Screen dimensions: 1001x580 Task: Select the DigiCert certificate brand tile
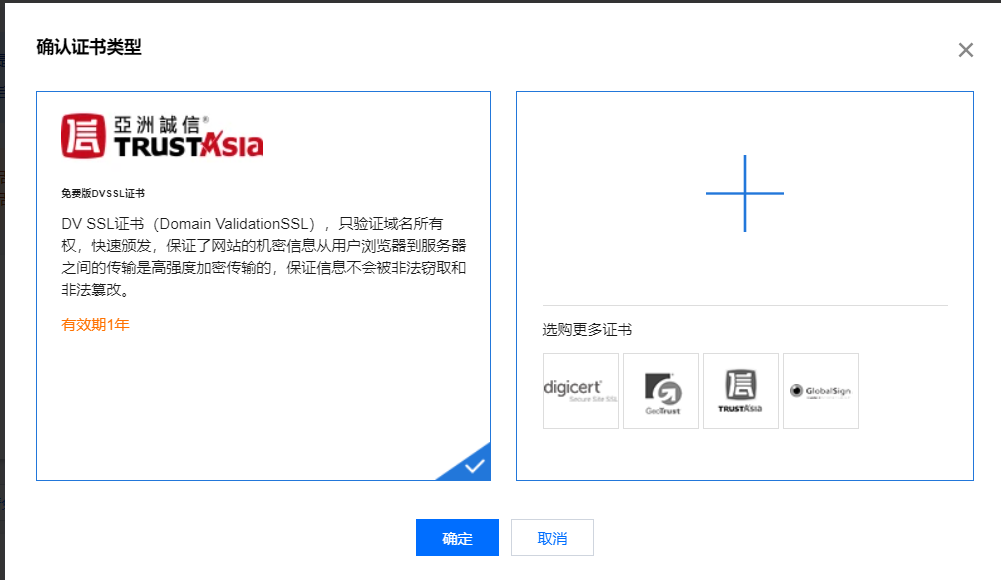coord(581,390)
